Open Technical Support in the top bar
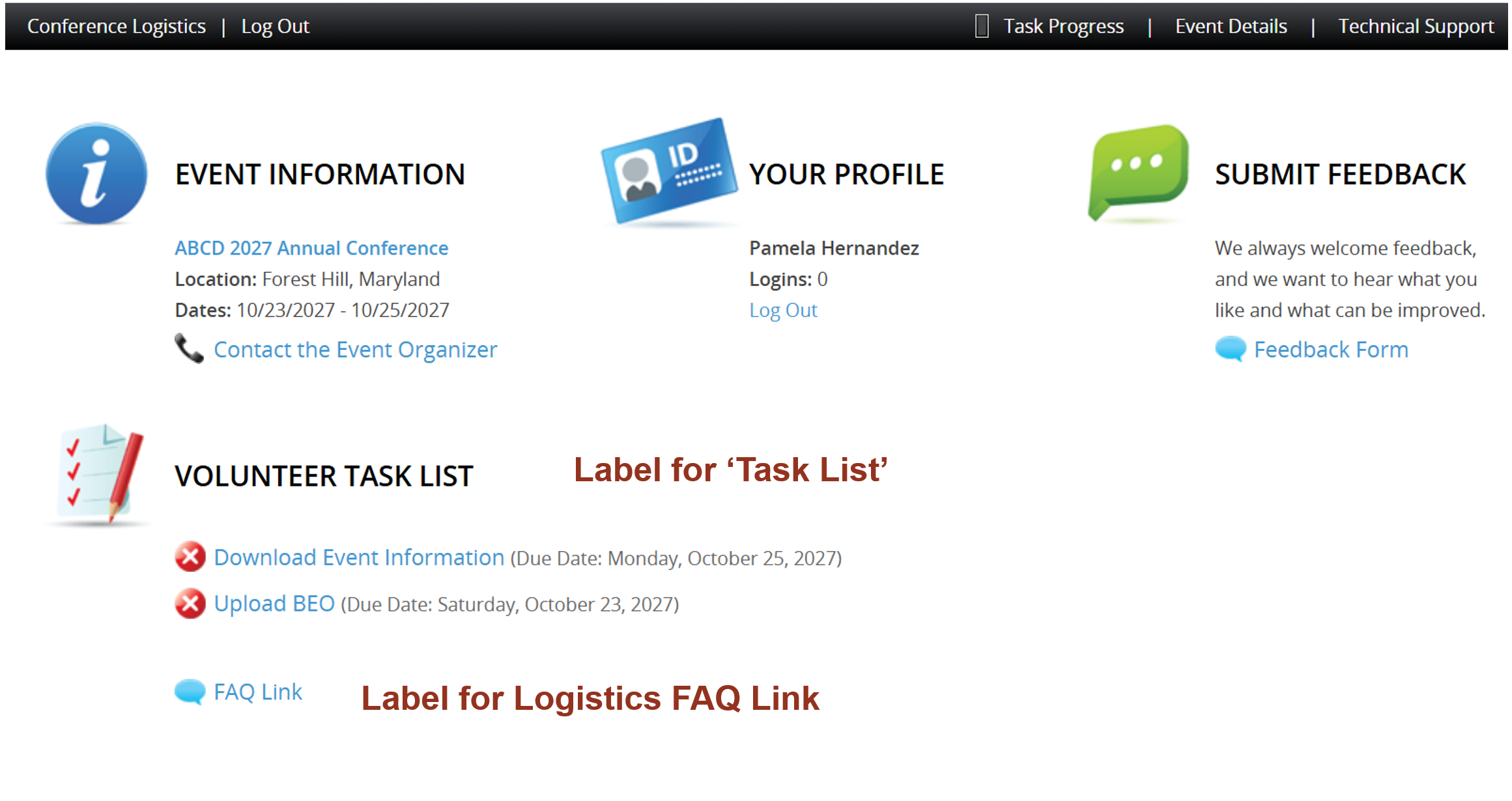 (x=1415, y=26)
